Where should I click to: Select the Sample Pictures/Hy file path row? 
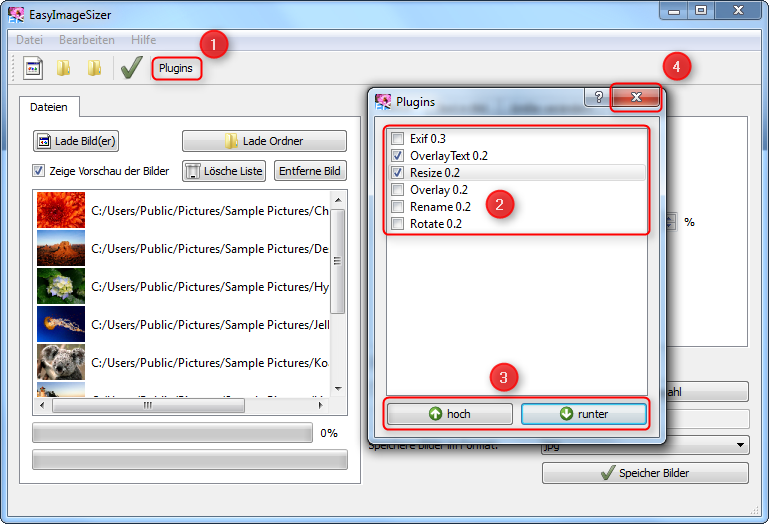click(x=182, y=286)
